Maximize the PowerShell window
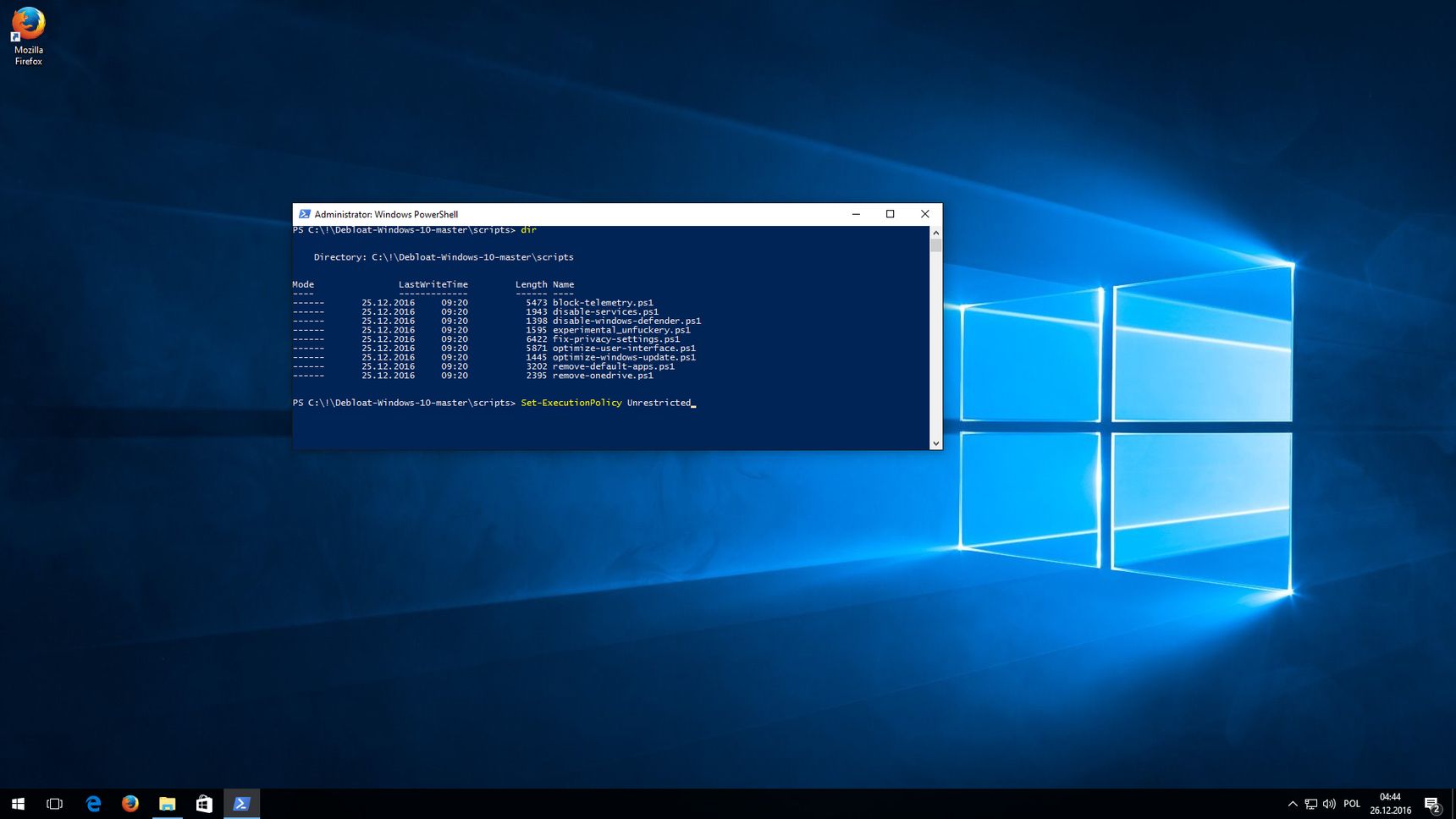The height and width of the screenshot is (819, 1456). 890,214
